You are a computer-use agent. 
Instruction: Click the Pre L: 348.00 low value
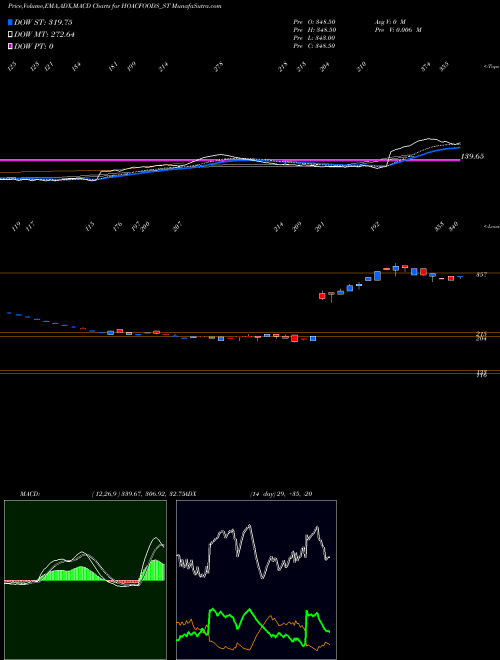tap(314, 38)
